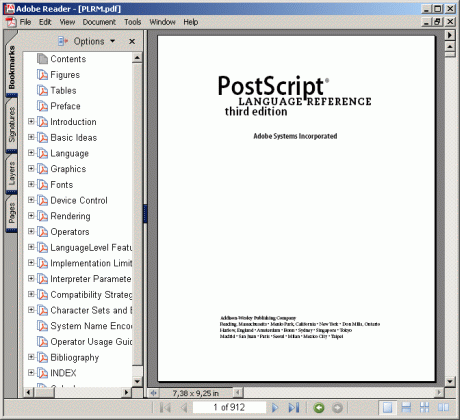Viewport: 460px width, 420px height.
Task: Select the Device Control bookmark
Action: tap(79, 200)
